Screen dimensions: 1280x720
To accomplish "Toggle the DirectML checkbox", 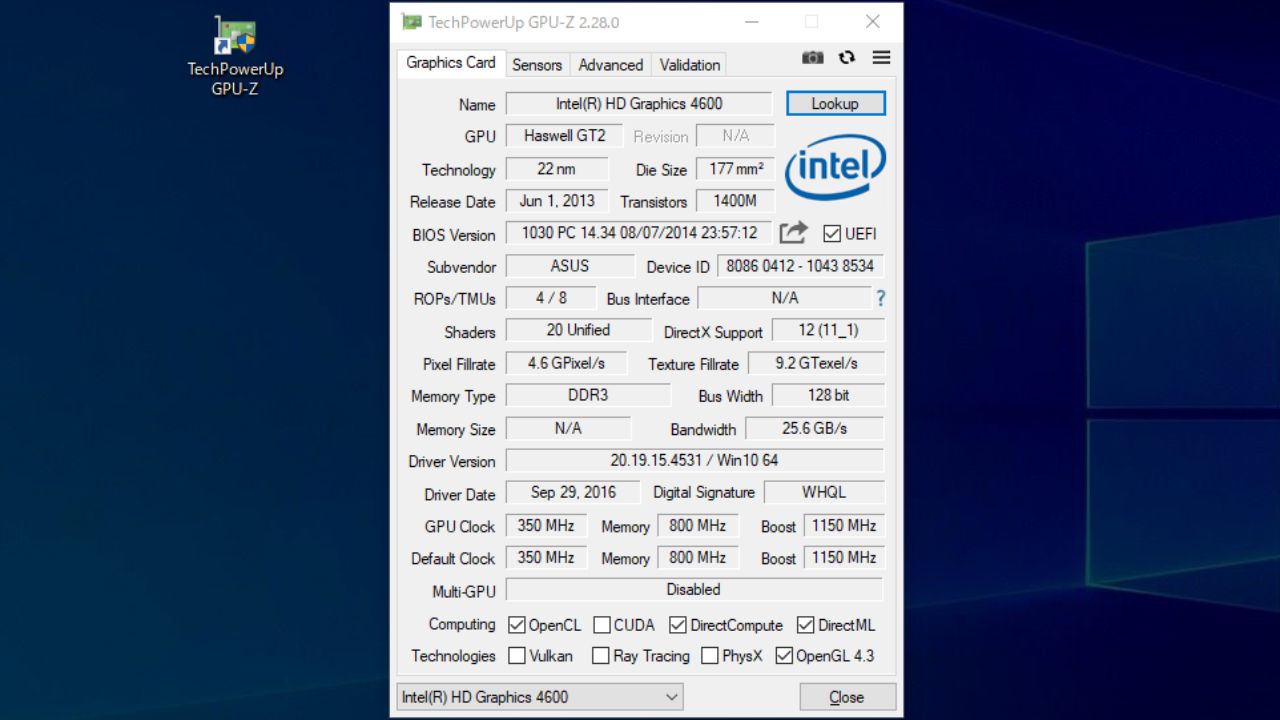I will [x=806, y=625].
